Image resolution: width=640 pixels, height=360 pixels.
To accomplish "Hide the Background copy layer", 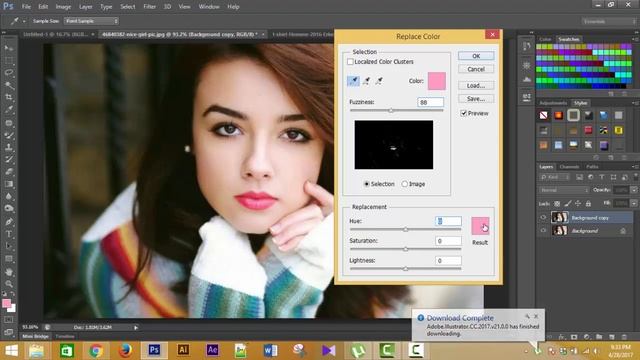I will pyautogui.click(x=543, y=218).
